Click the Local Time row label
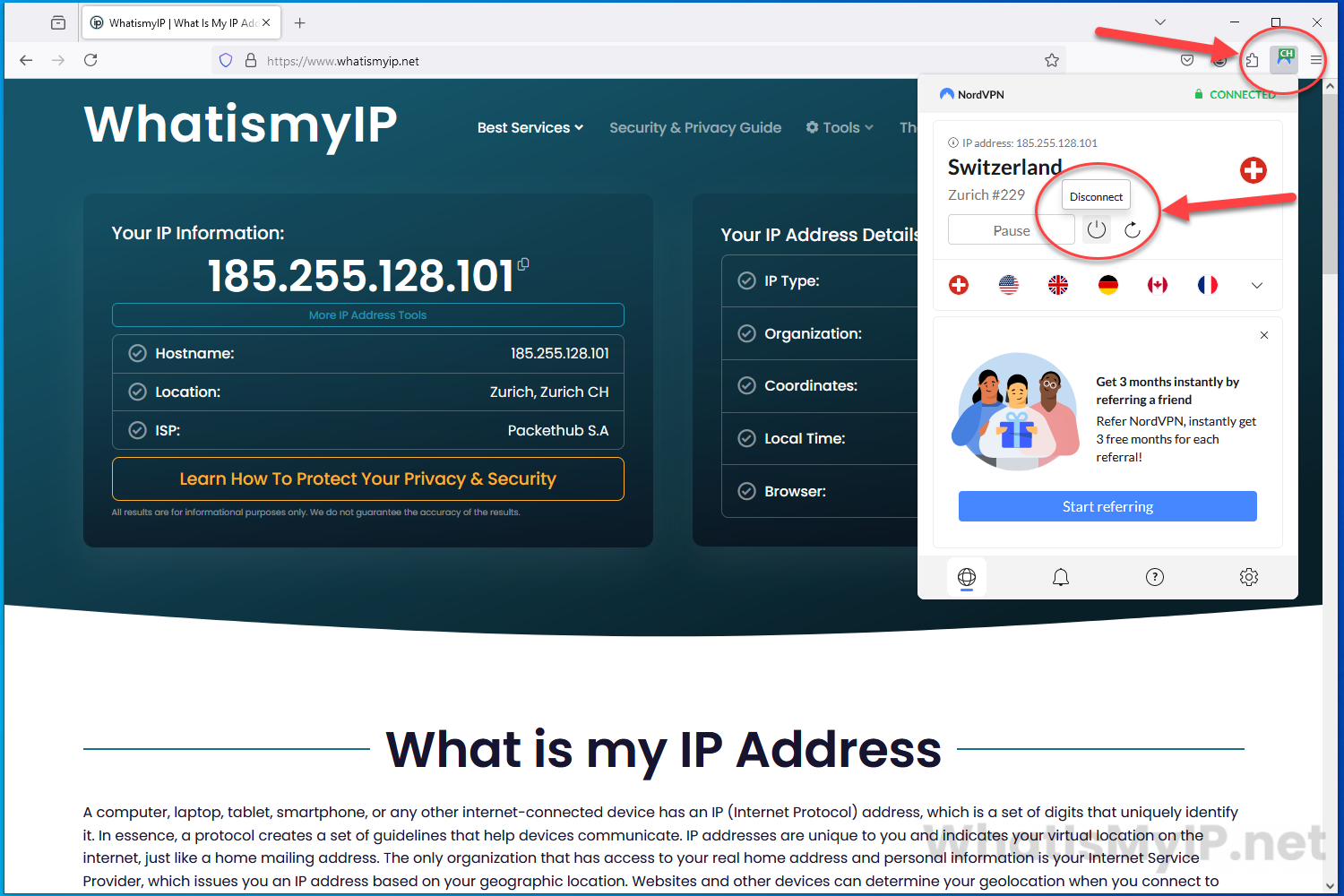This screenshot has height=896, width=1344. tap(805, 438)
